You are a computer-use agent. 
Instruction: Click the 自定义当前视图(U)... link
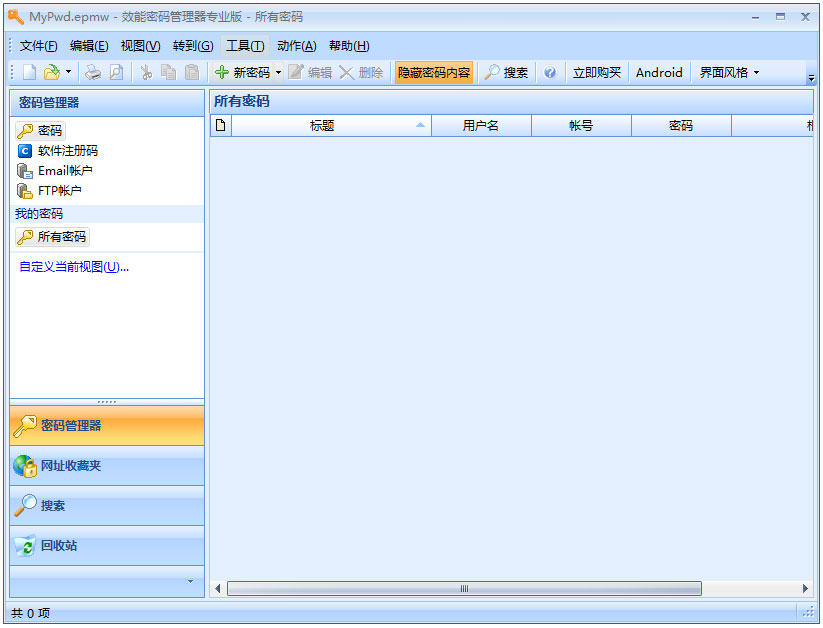click(74, 267)
